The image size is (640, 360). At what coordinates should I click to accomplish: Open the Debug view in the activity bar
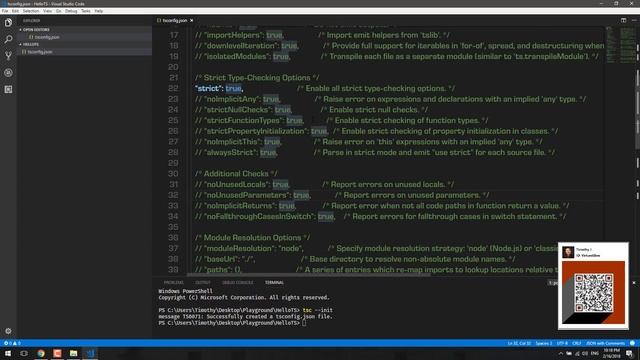click(8, 73)
